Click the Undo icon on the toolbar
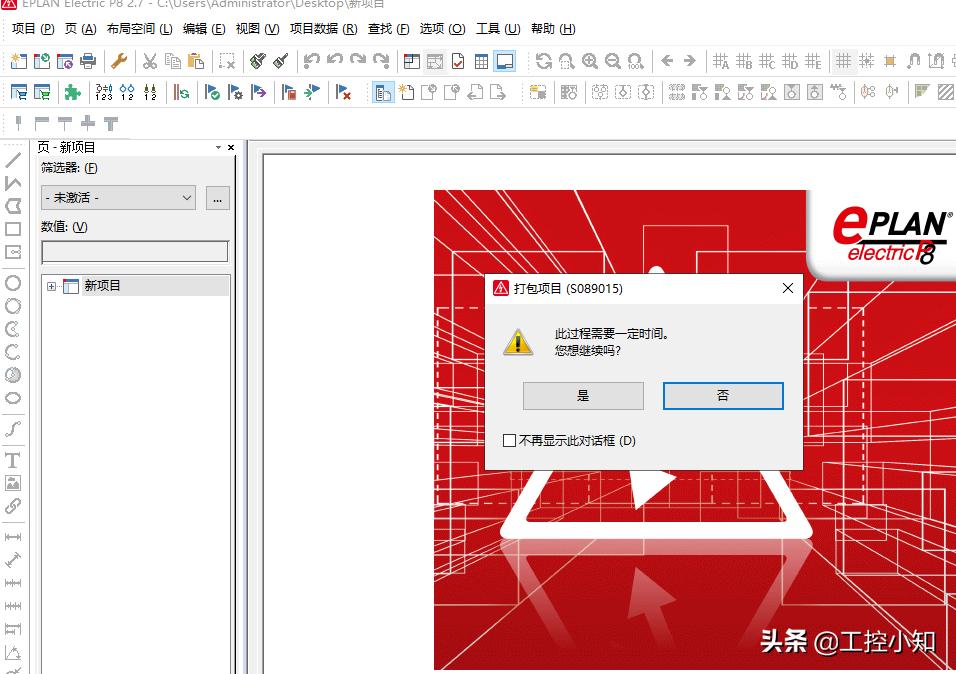Viewport: 956px width, 674px height. [310, 61]
